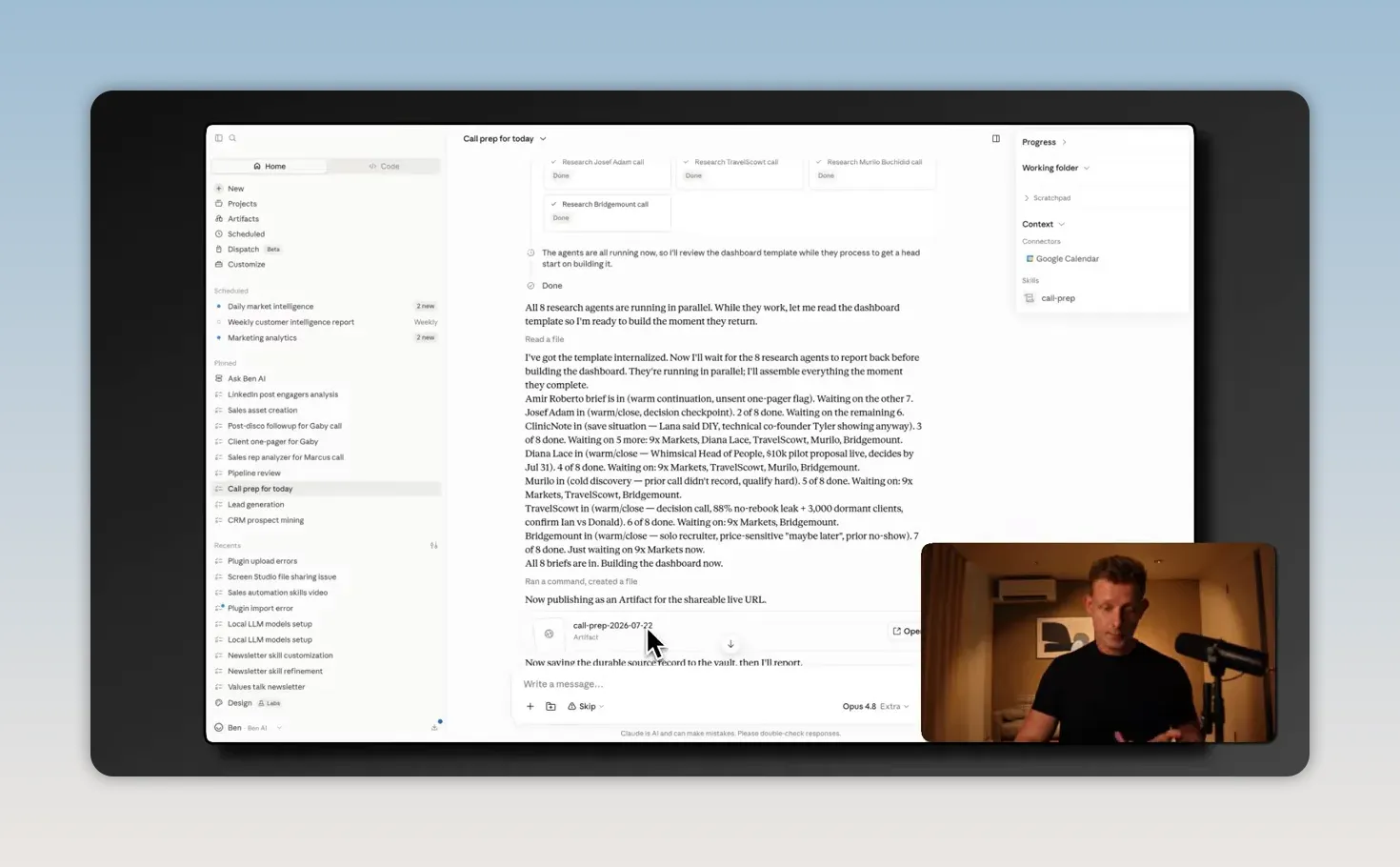Open the Skip permissions dropdown
Image resolution: width=1400 pixels, height=867 pixels.
click(586, 707)
